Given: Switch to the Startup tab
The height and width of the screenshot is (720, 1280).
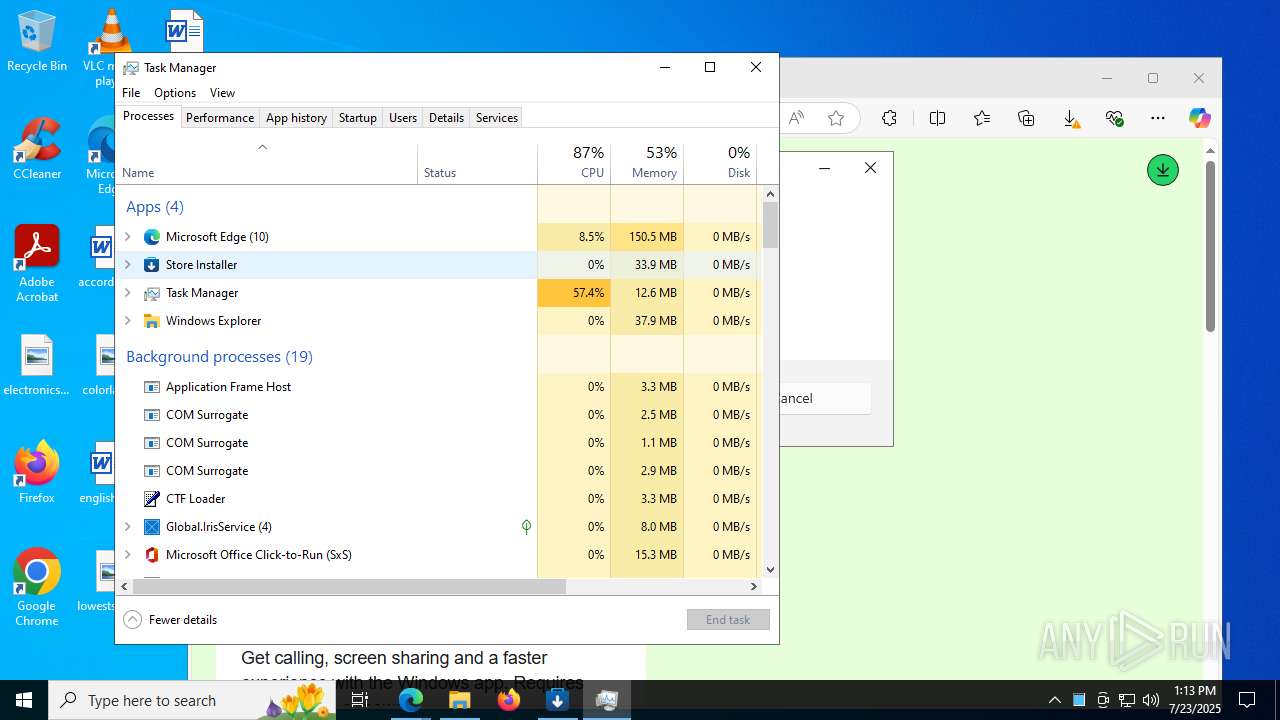Looking at the screenshot, I should click(x=357, y=118).
